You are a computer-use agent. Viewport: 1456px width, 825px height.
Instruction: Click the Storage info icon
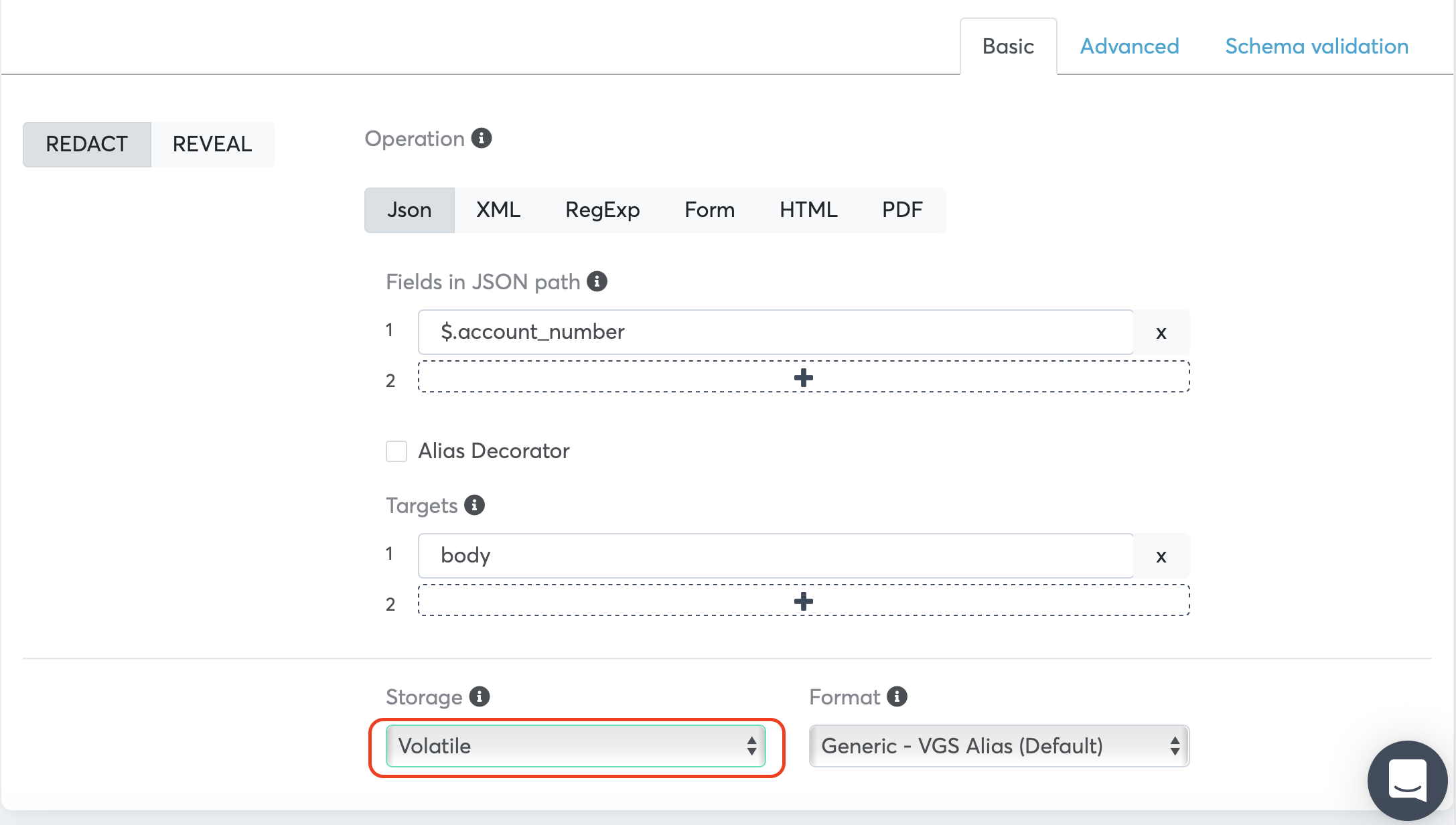click(480, 696)
